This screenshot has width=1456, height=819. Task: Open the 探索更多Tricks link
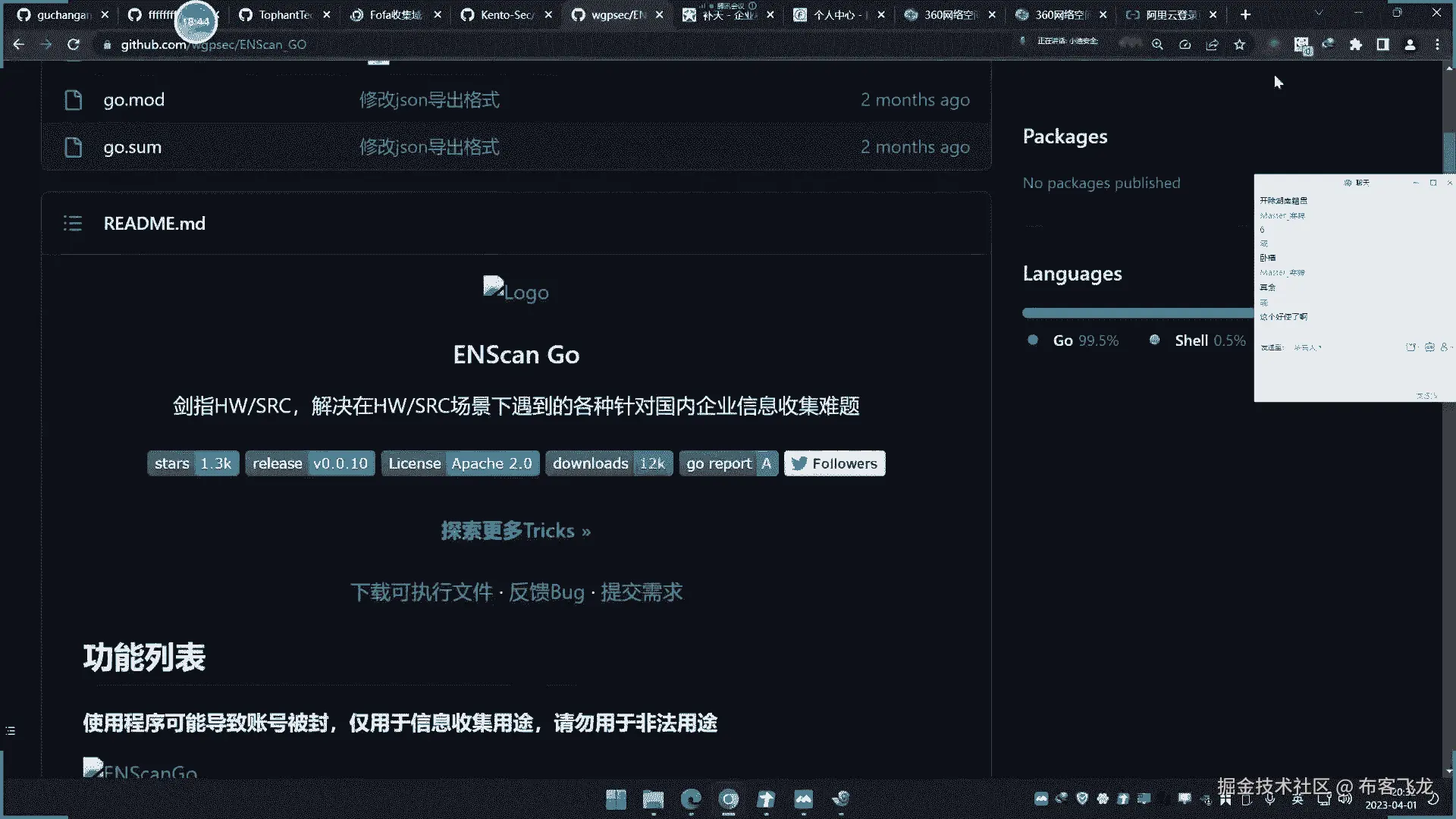(x=516, y=531)
